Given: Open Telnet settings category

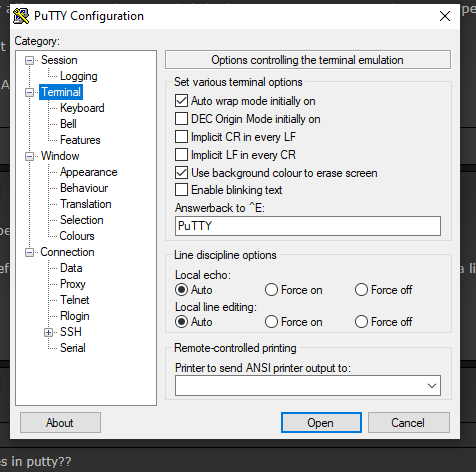Looking at the screenshot, I should [75, 300].
